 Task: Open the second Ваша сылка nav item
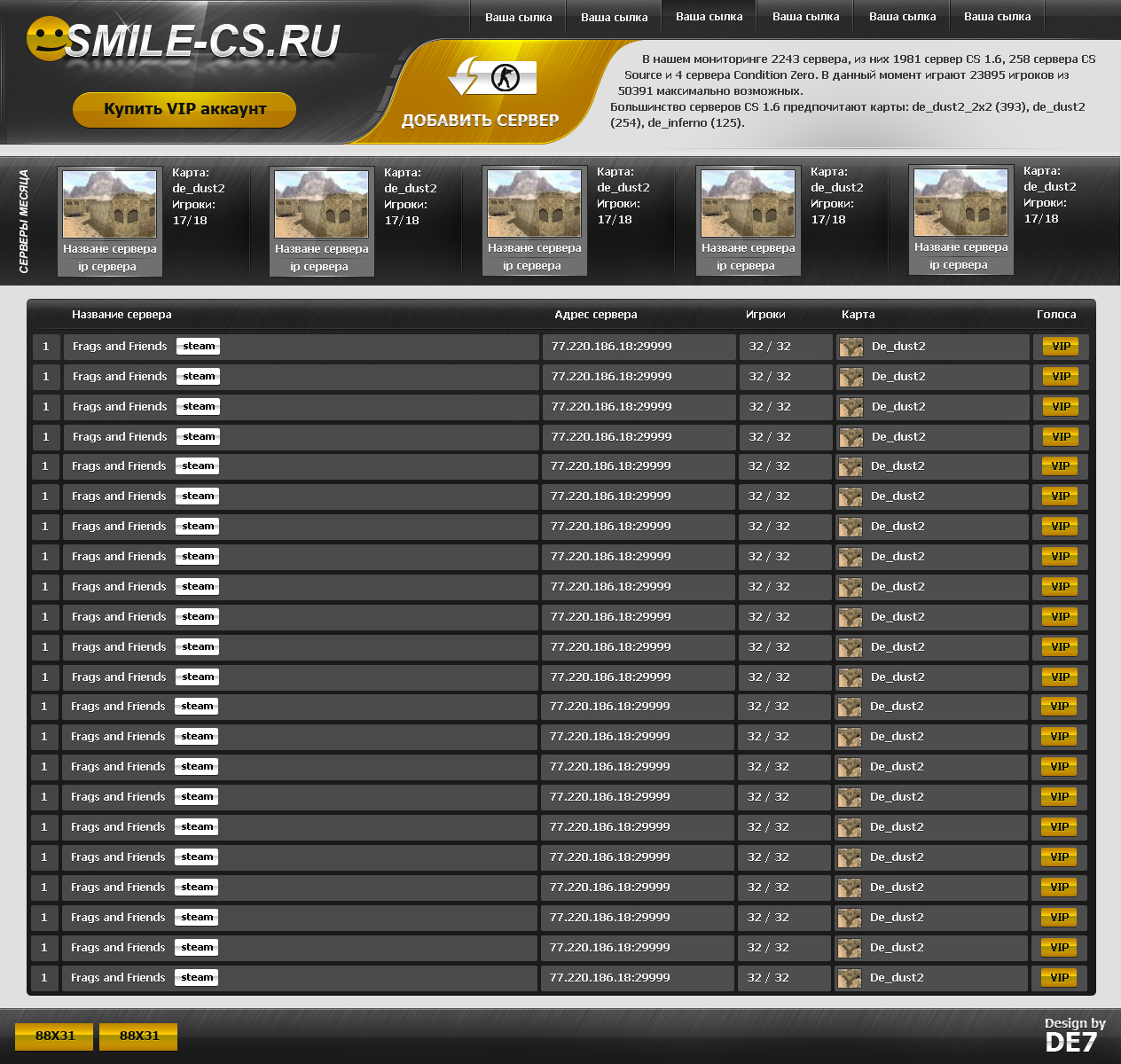pos(614,17)
